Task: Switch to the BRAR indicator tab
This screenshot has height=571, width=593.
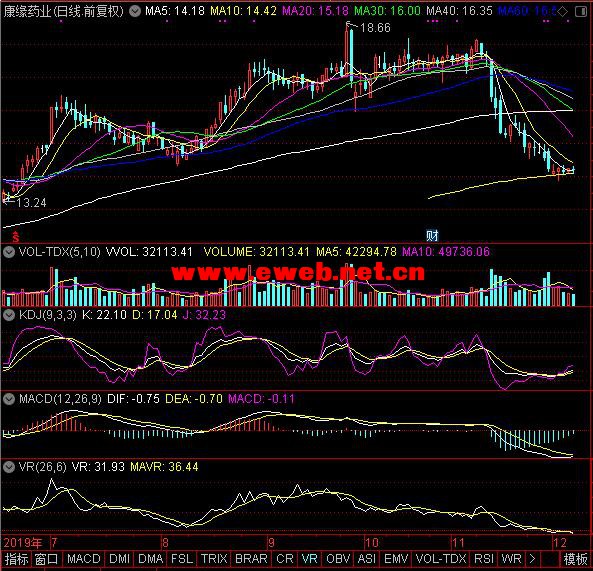Action: (x=251, y=559)
